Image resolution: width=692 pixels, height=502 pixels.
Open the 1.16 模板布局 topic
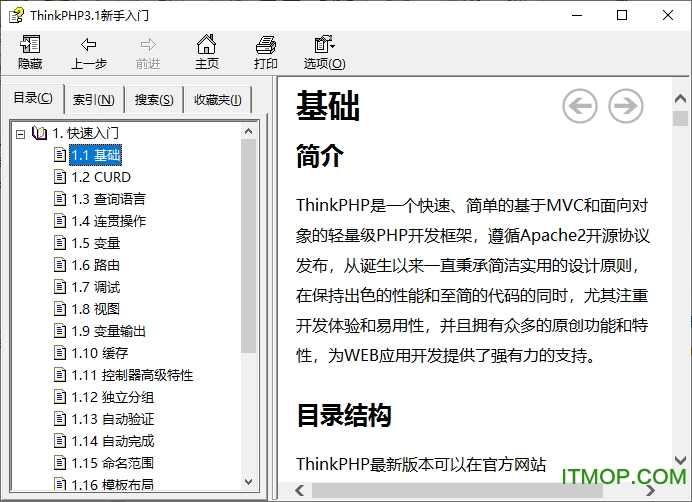point(113,484)
